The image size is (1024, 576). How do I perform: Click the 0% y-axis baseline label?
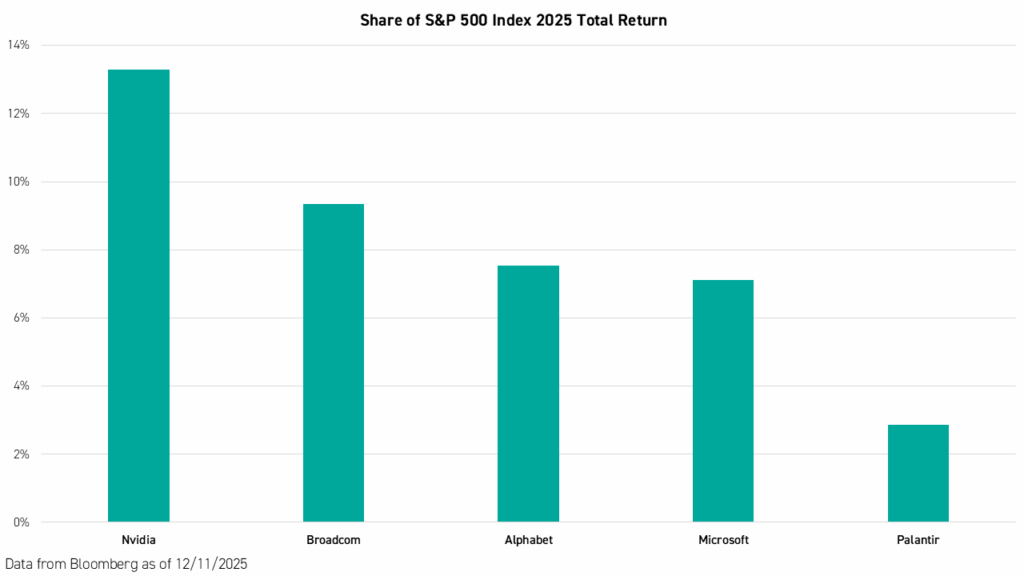[x=21, y=522]
